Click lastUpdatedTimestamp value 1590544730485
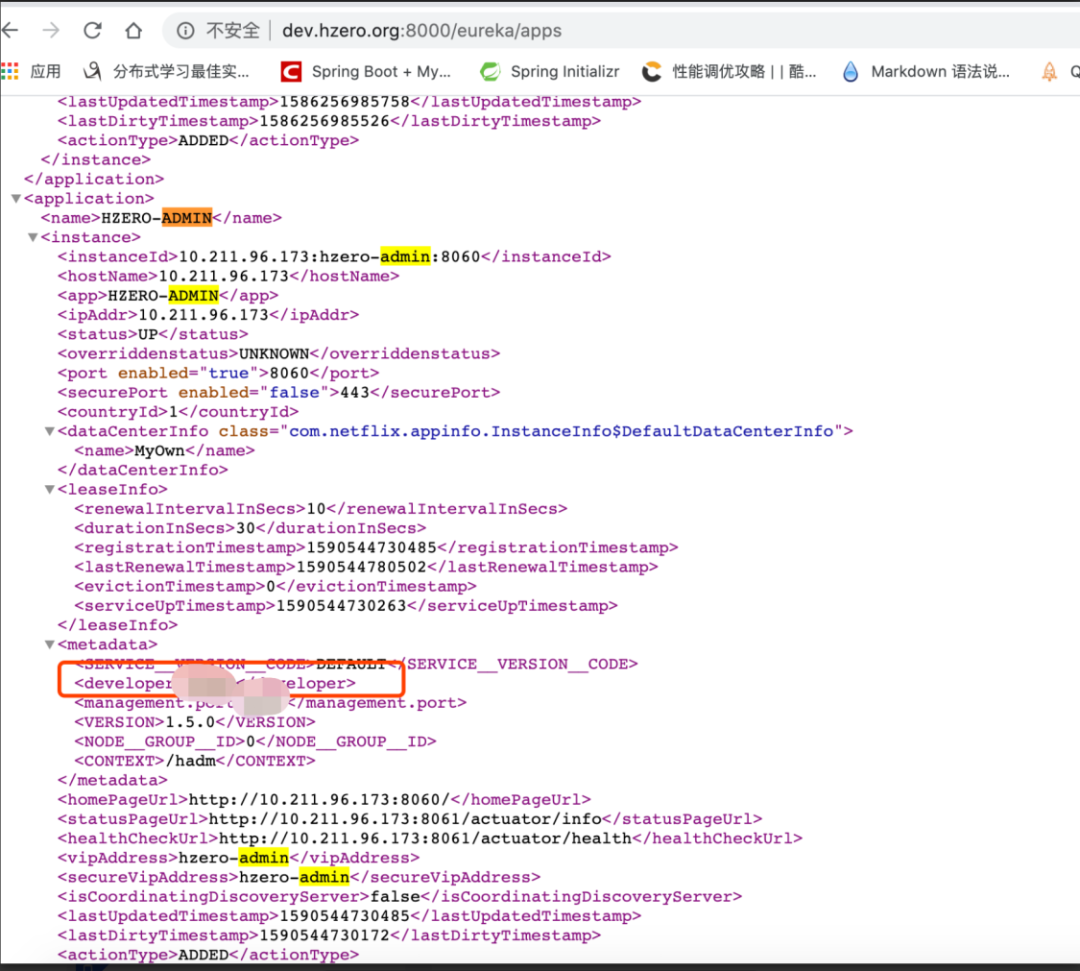The width and height of the screenshot is (1080, 971). coord(344,916)
